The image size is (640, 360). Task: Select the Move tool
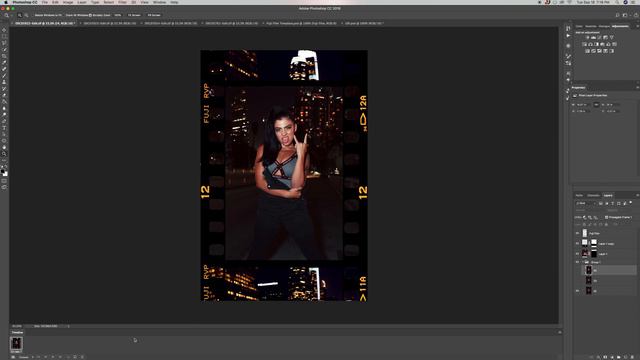(4, 30)
